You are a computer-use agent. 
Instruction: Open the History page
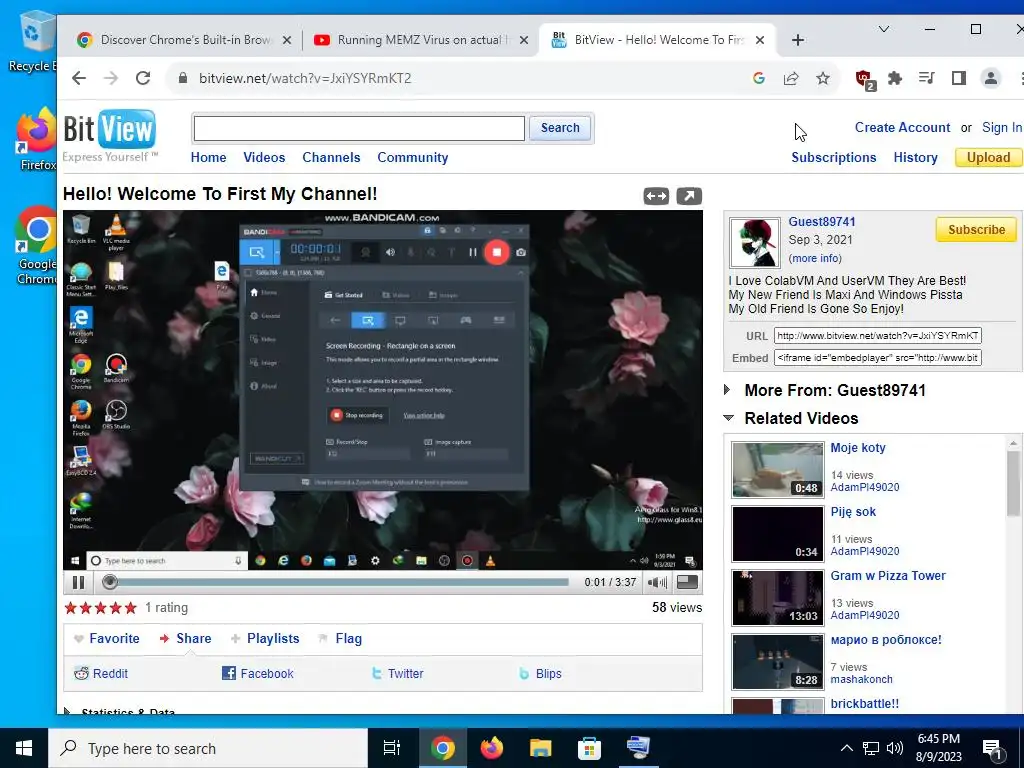[x=916, y=157]
